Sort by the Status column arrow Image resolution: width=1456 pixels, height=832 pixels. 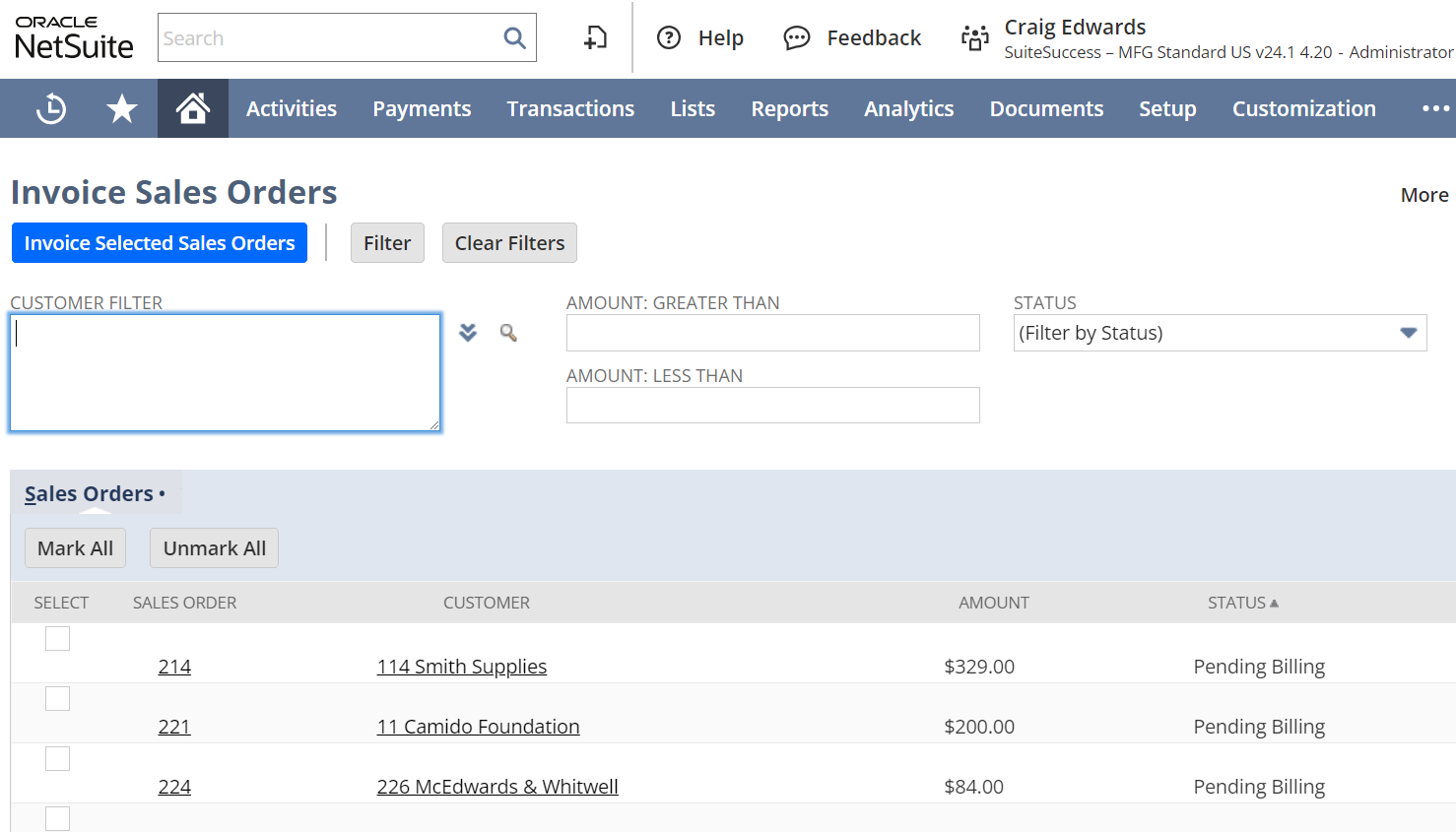(x=1274, y=603)
